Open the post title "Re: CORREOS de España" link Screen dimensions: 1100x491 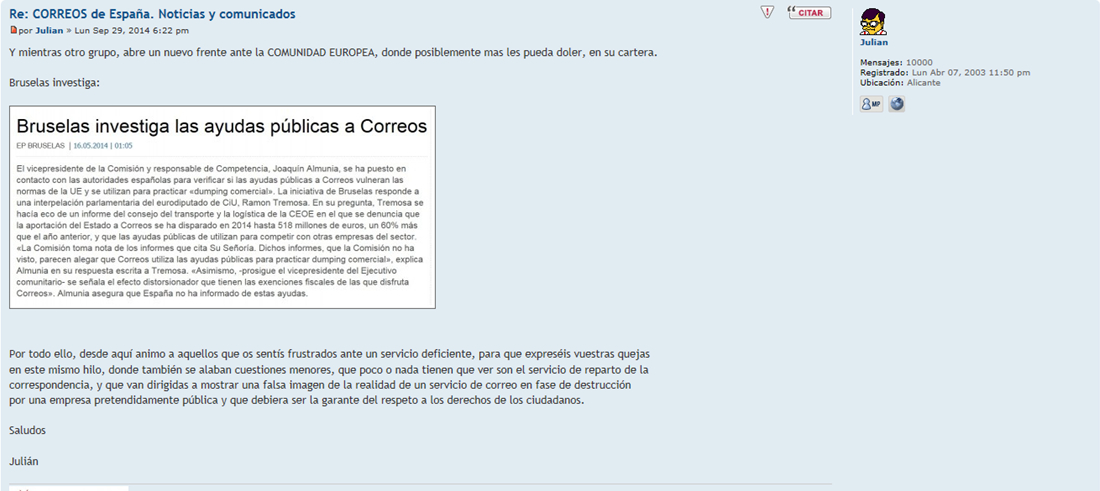[152, 14]
